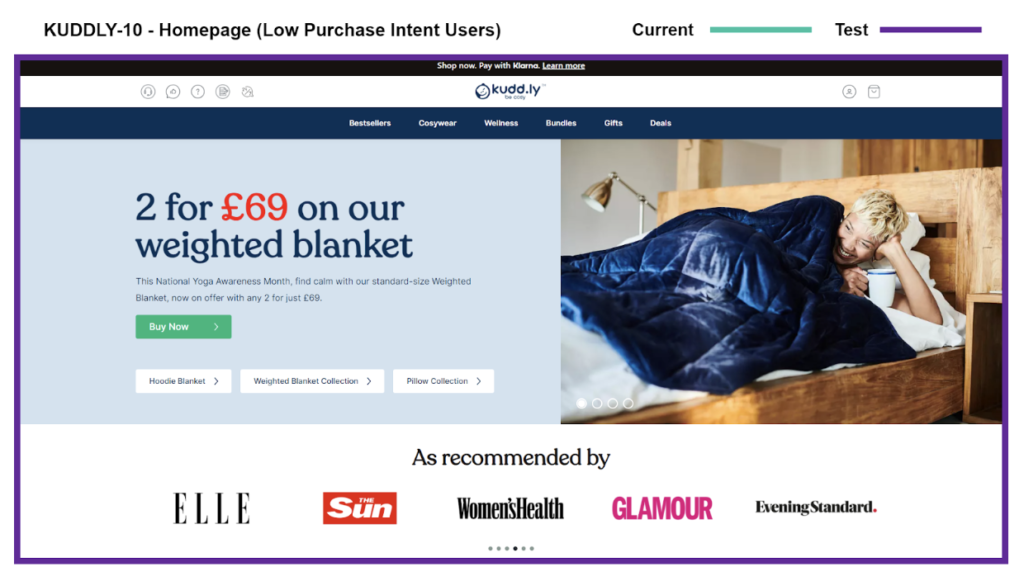This screenshot has height=581, width=1024.
Task: Click the kudd.ly logo
Action: click(510, 91)
